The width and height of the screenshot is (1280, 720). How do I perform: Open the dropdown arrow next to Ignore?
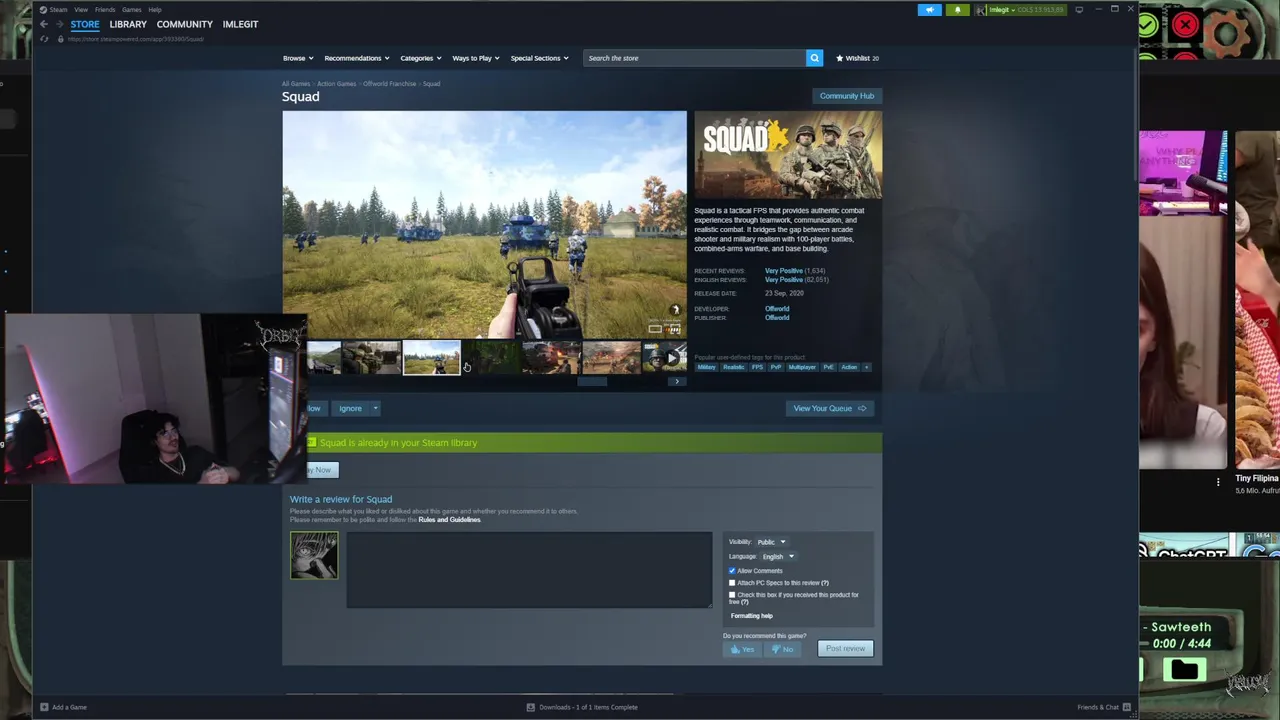click(x=375, y=408)
